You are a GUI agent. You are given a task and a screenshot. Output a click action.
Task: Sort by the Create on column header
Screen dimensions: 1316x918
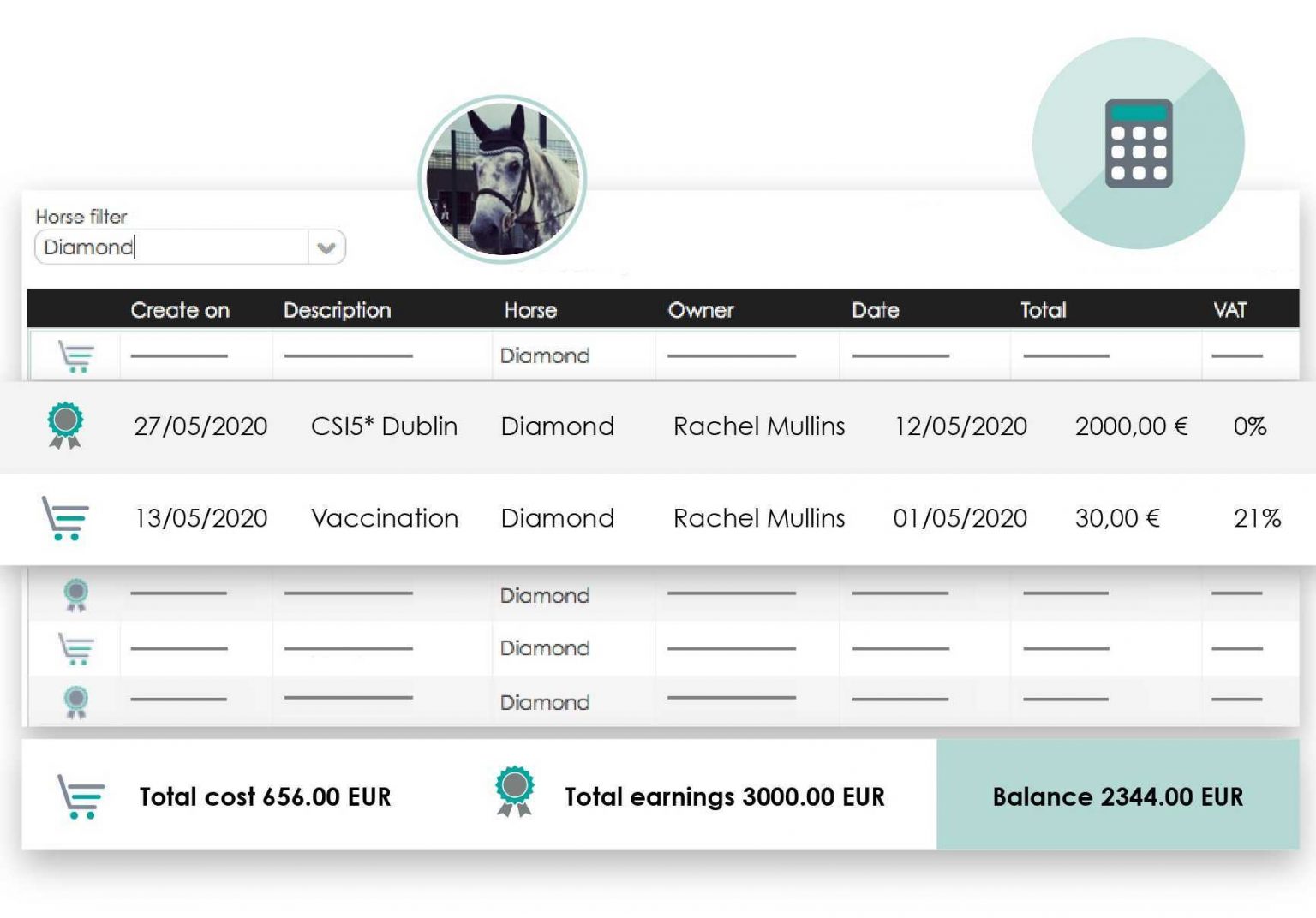[180, 310]
